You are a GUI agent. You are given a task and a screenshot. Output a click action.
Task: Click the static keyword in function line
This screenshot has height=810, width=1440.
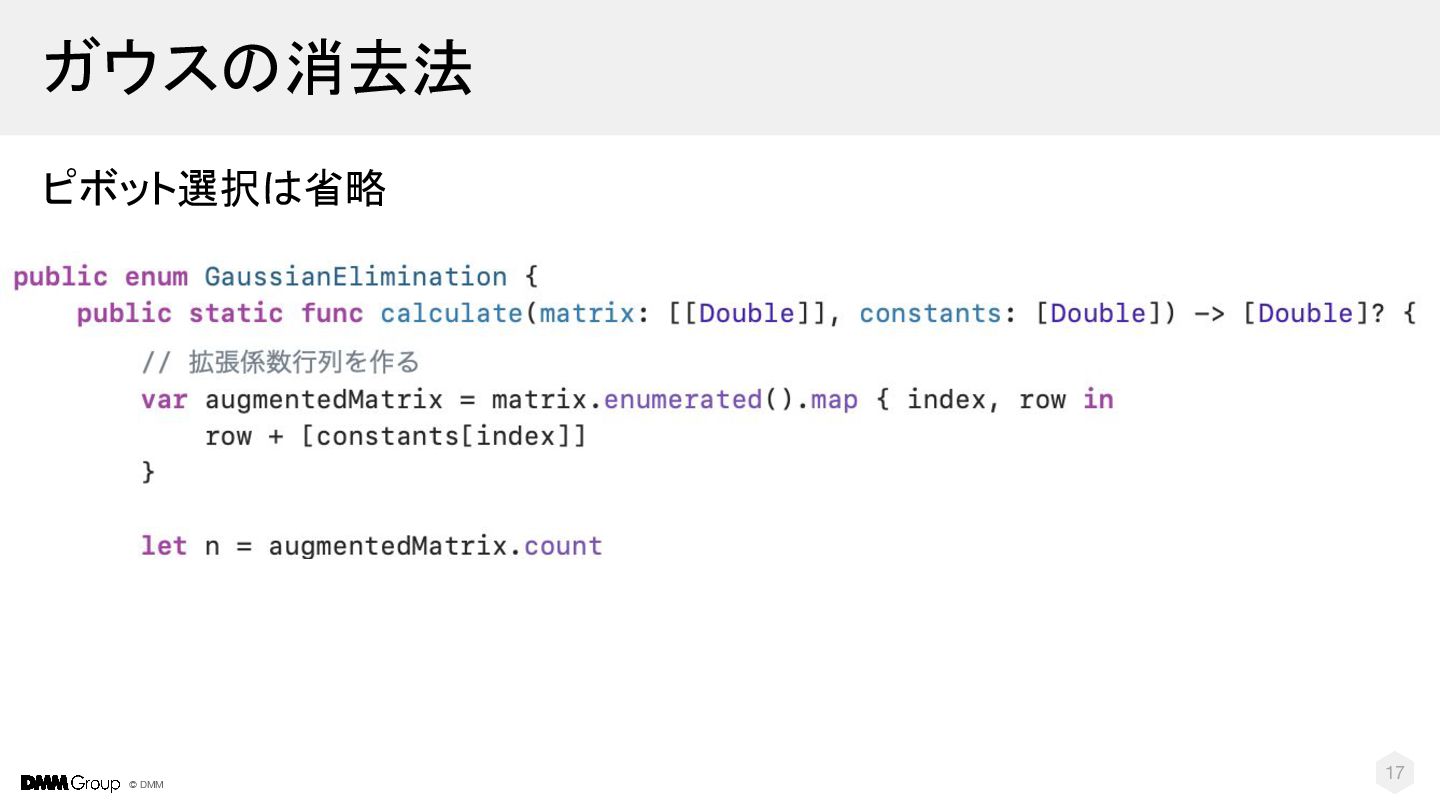click(236, 313)
